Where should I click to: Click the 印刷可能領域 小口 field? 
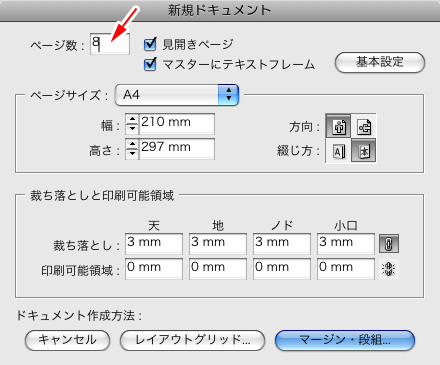click(x=346, y=269)
